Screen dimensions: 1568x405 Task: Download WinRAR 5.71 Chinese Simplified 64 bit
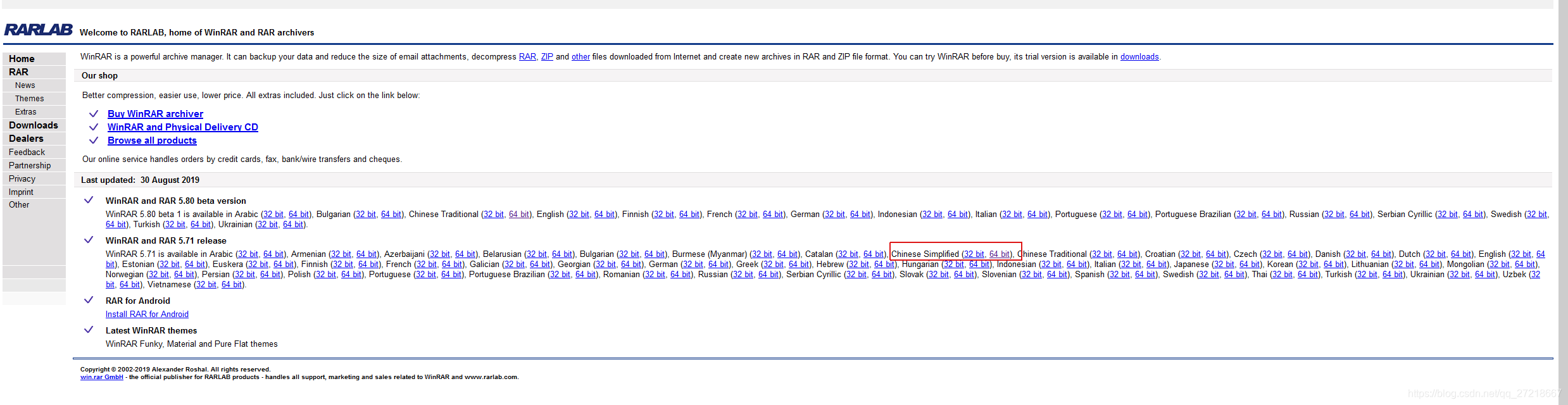coord(1000,254)
